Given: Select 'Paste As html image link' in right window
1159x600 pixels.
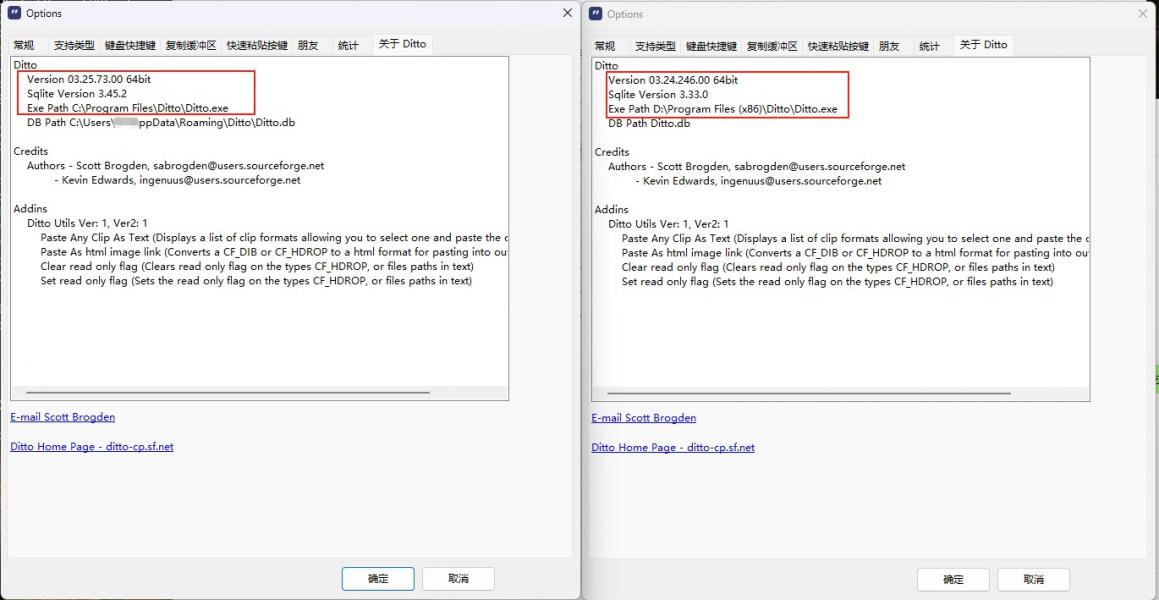Looking at the screenshot, I should point(855,253).
